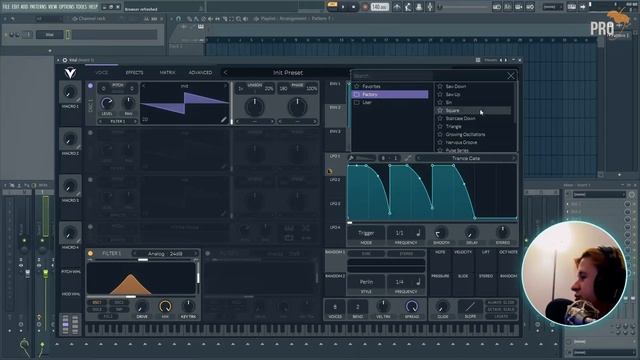Image resolution: width=640 pixels, height=360 pixels.
Task: Toggle Random 1 Stereo button
Action: [406, 254]
